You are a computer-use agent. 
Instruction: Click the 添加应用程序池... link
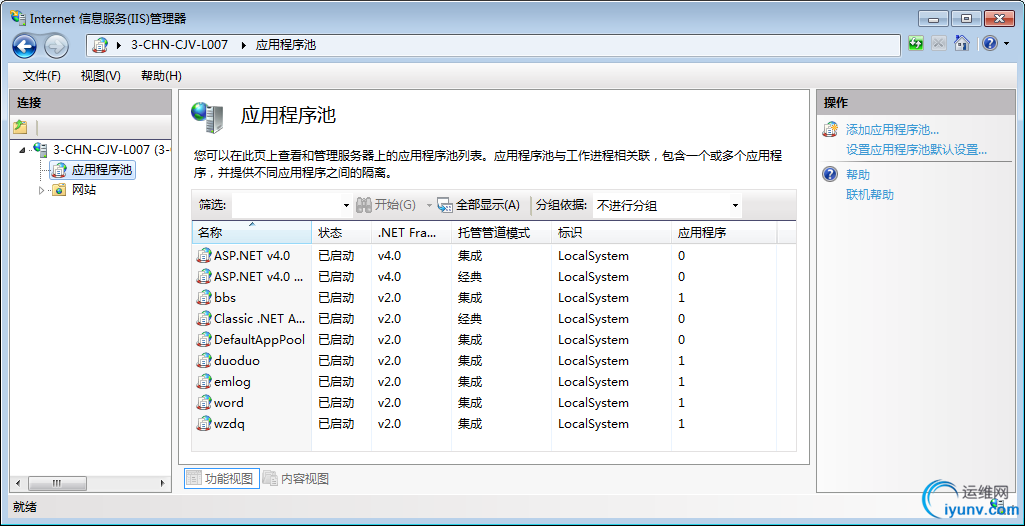[892, 129]
